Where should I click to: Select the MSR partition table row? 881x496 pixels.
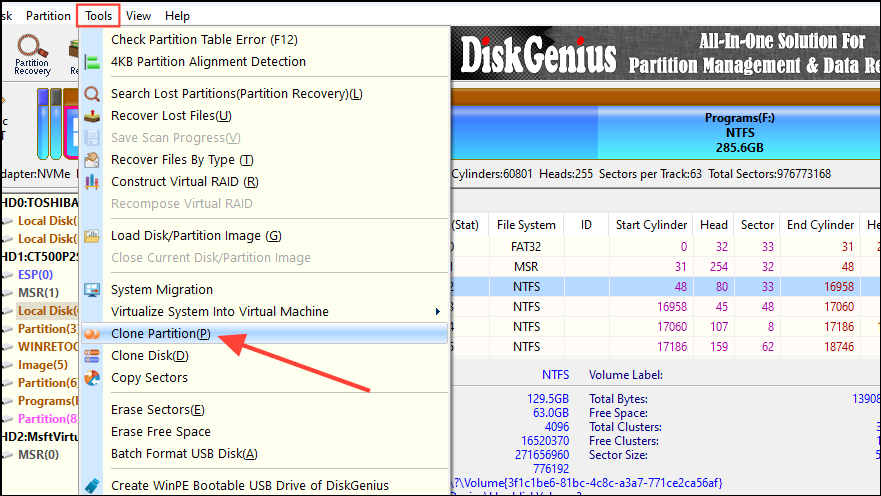(666, 267)
